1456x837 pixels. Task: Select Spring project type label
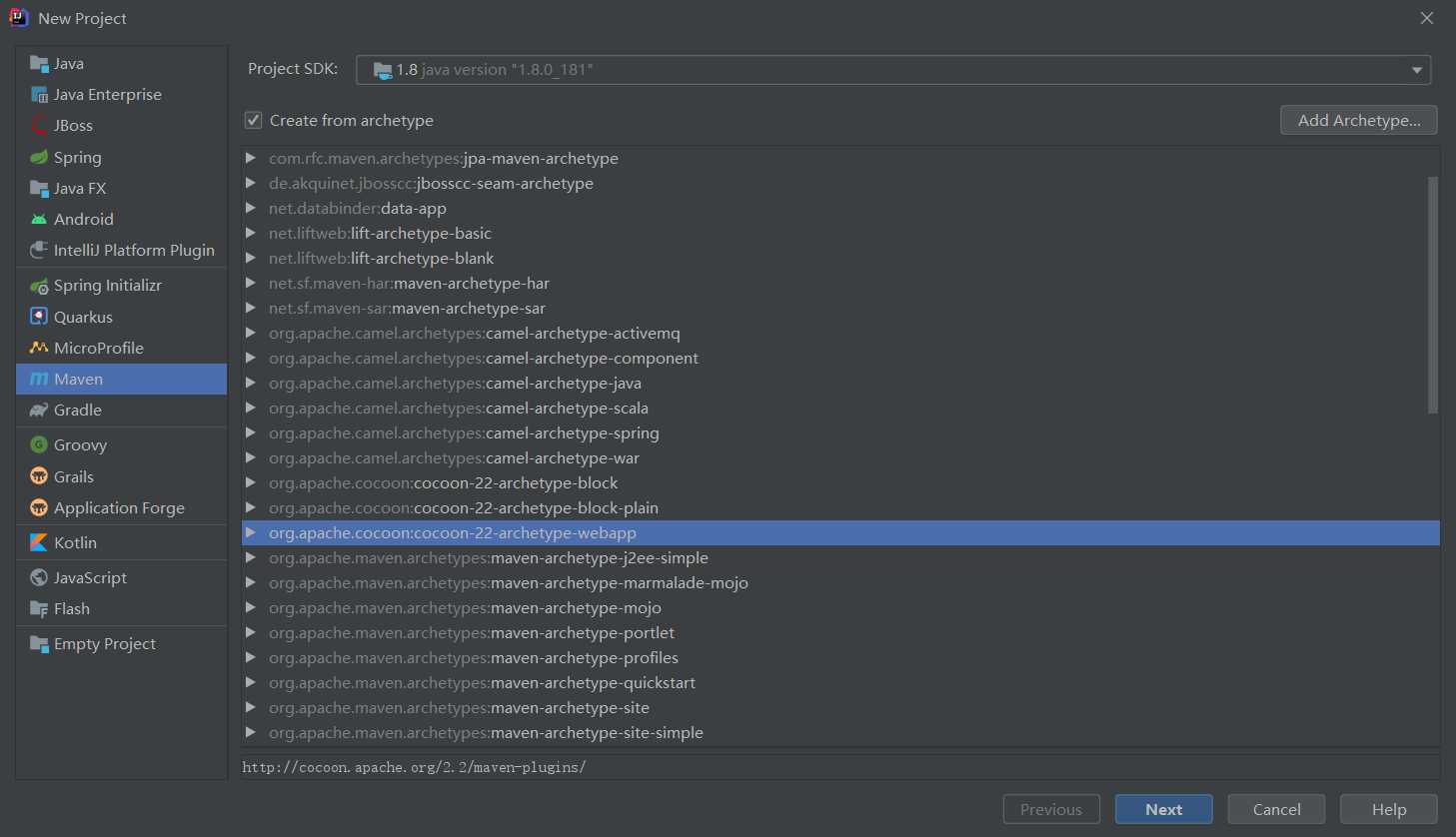click(78, 158)
